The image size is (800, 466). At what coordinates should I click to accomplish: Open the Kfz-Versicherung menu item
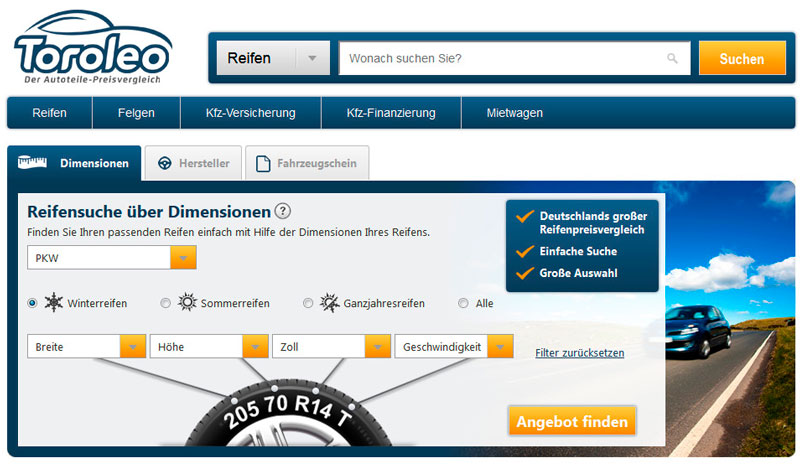tap(251, 113)
